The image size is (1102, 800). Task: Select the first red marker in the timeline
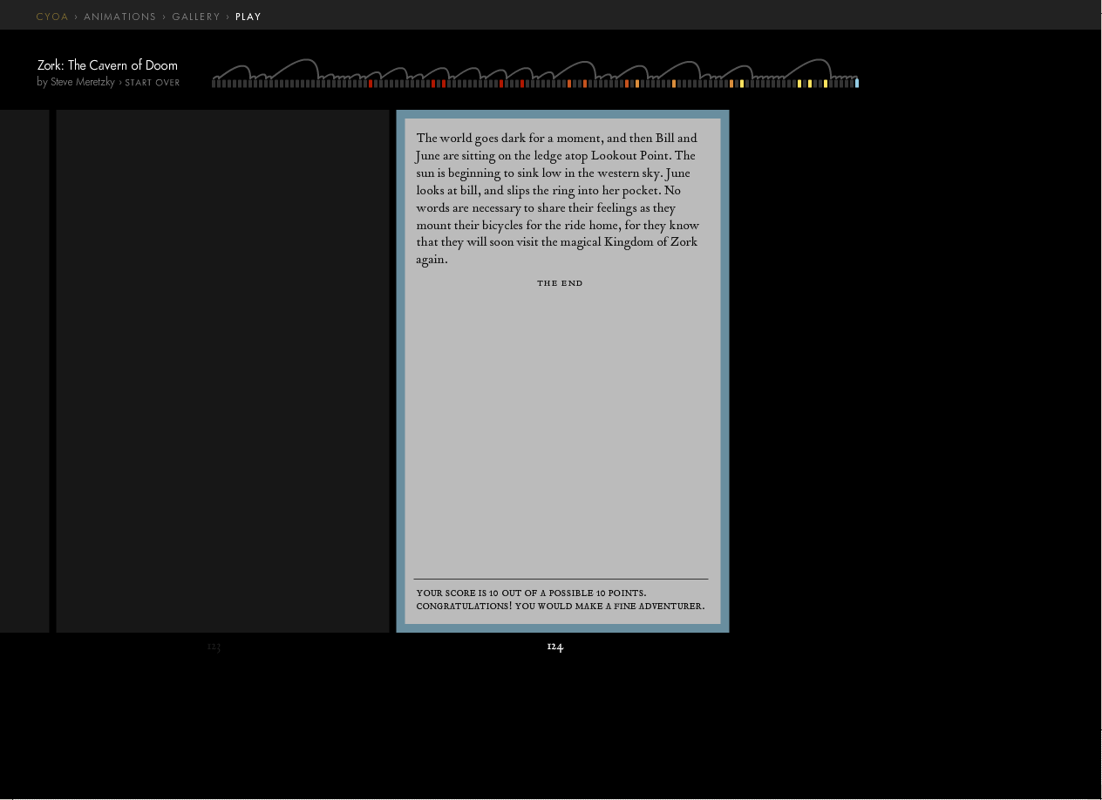(371, 84)
